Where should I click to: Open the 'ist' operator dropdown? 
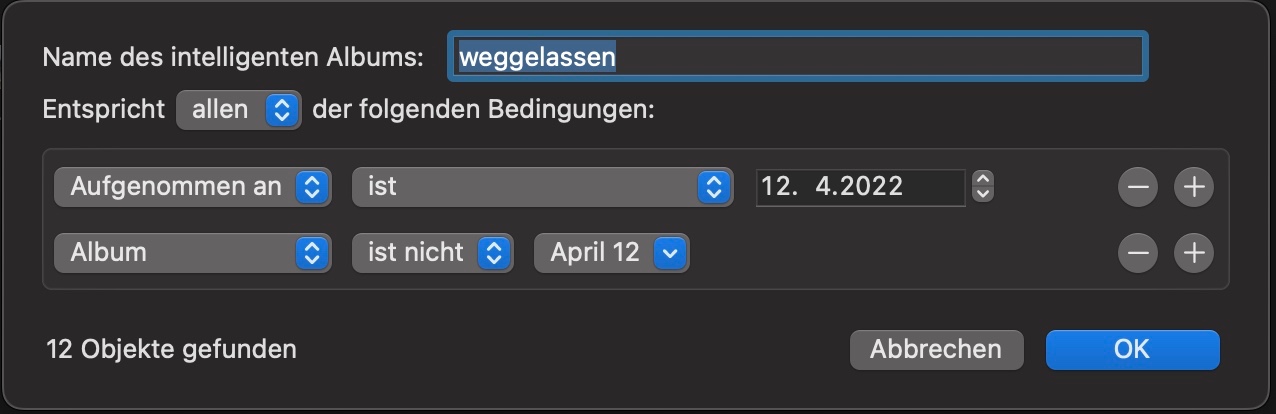coord(538,186)
